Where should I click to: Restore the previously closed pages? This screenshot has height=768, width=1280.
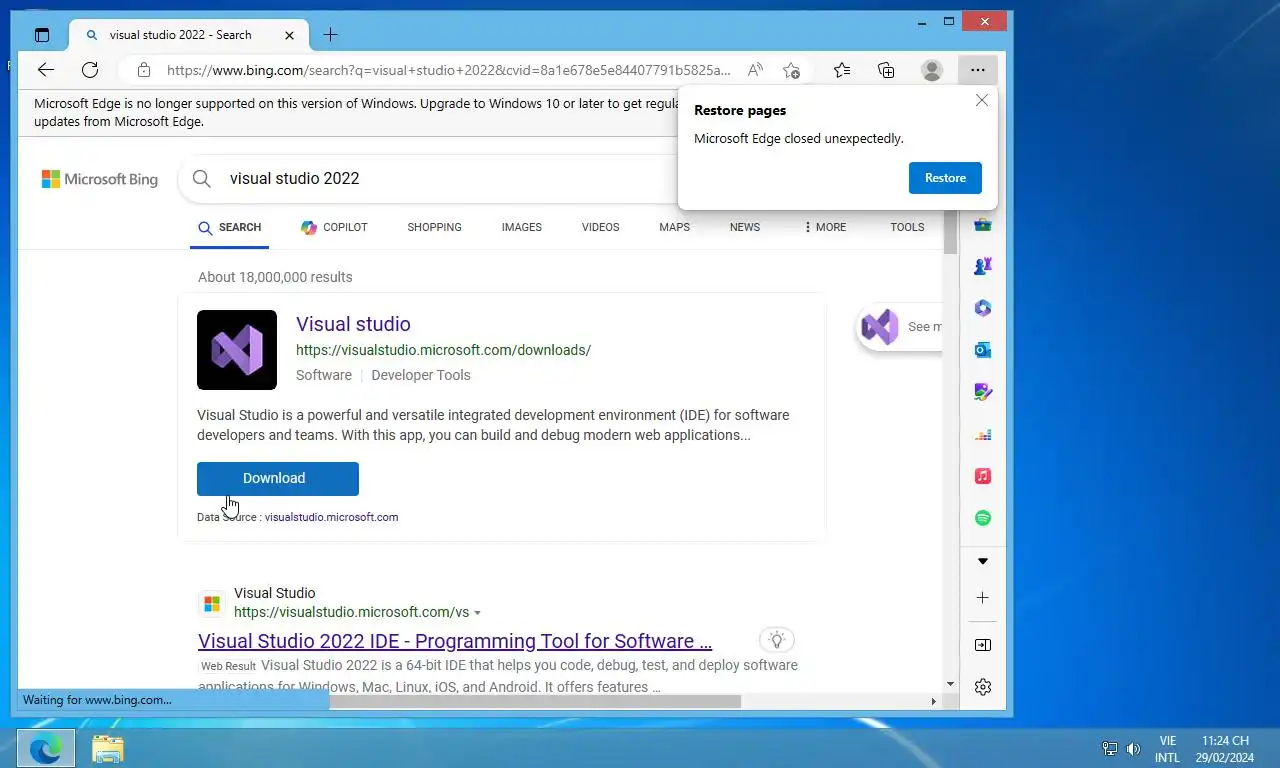point(945,178)
